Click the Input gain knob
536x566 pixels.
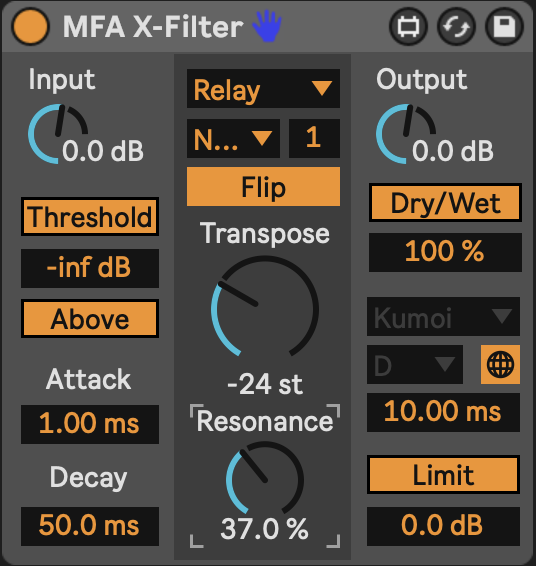pyautogui.click(x=58, y=134)
